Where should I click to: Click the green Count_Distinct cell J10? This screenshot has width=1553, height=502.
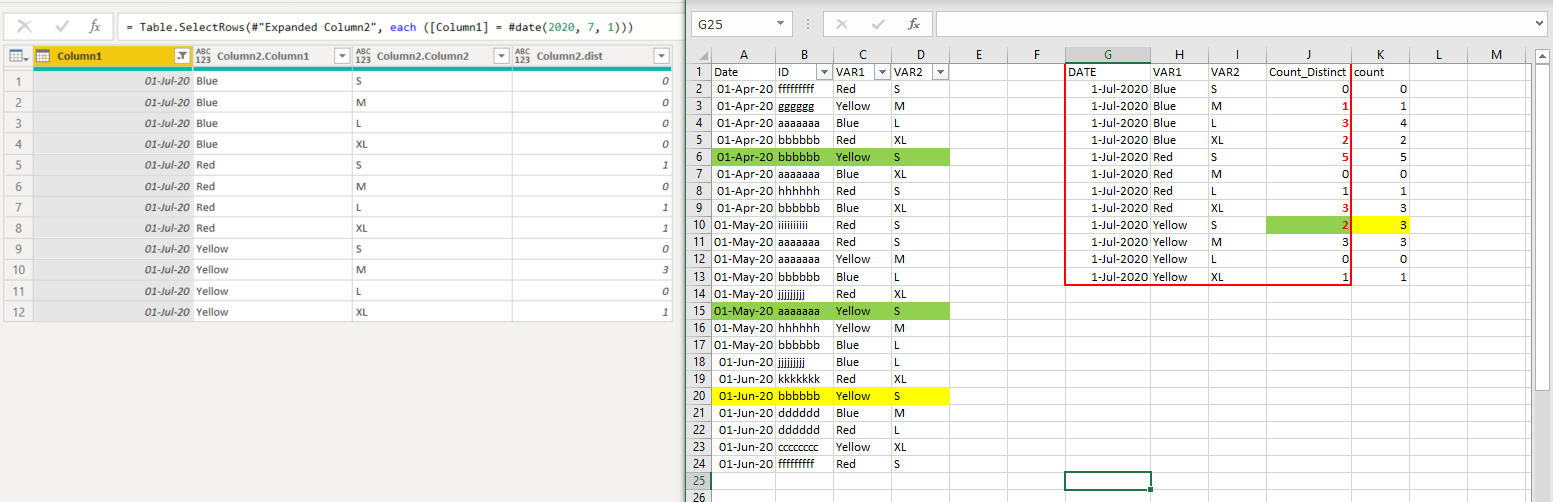point(1309,225)
